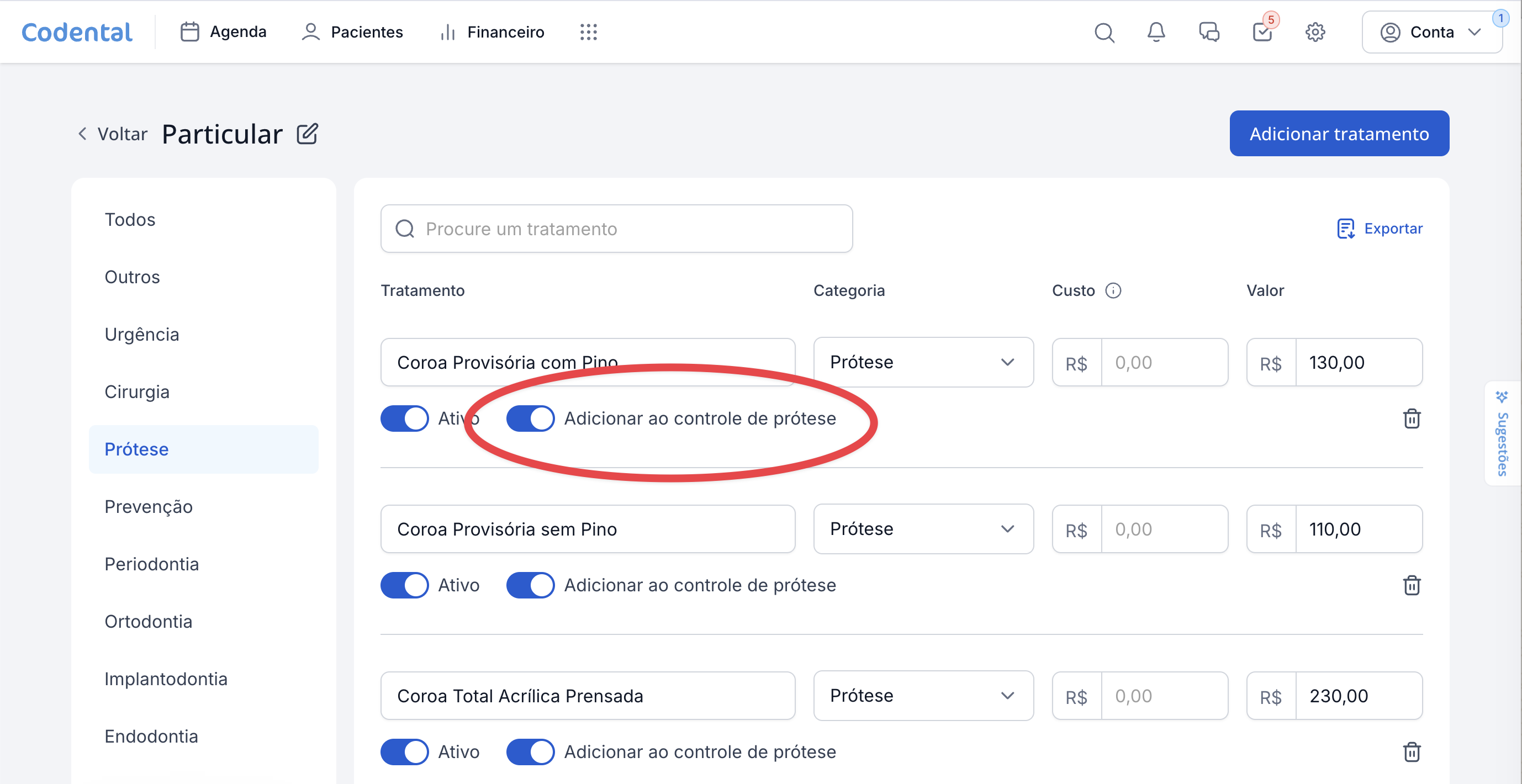Toggle Ativo for Coroa Total Acrílica Prensada
The image size is (1522, 784).
tap(405, 752)
